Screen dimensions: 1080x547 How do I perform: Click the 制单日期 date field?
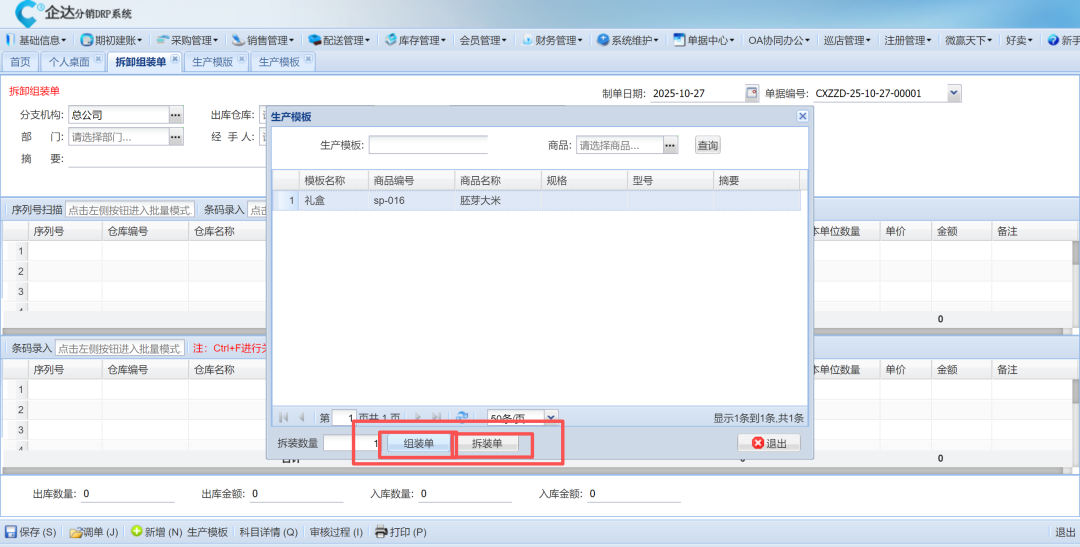tap(697, 93)
